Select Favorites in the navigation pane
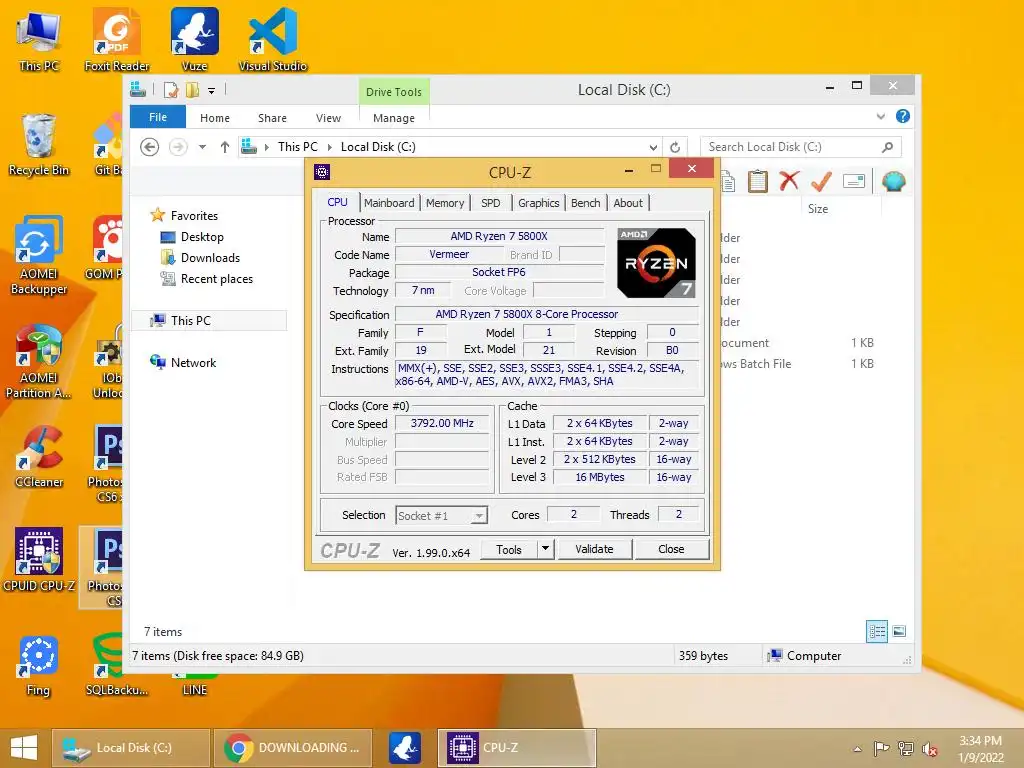 click(x=194, y=216)
